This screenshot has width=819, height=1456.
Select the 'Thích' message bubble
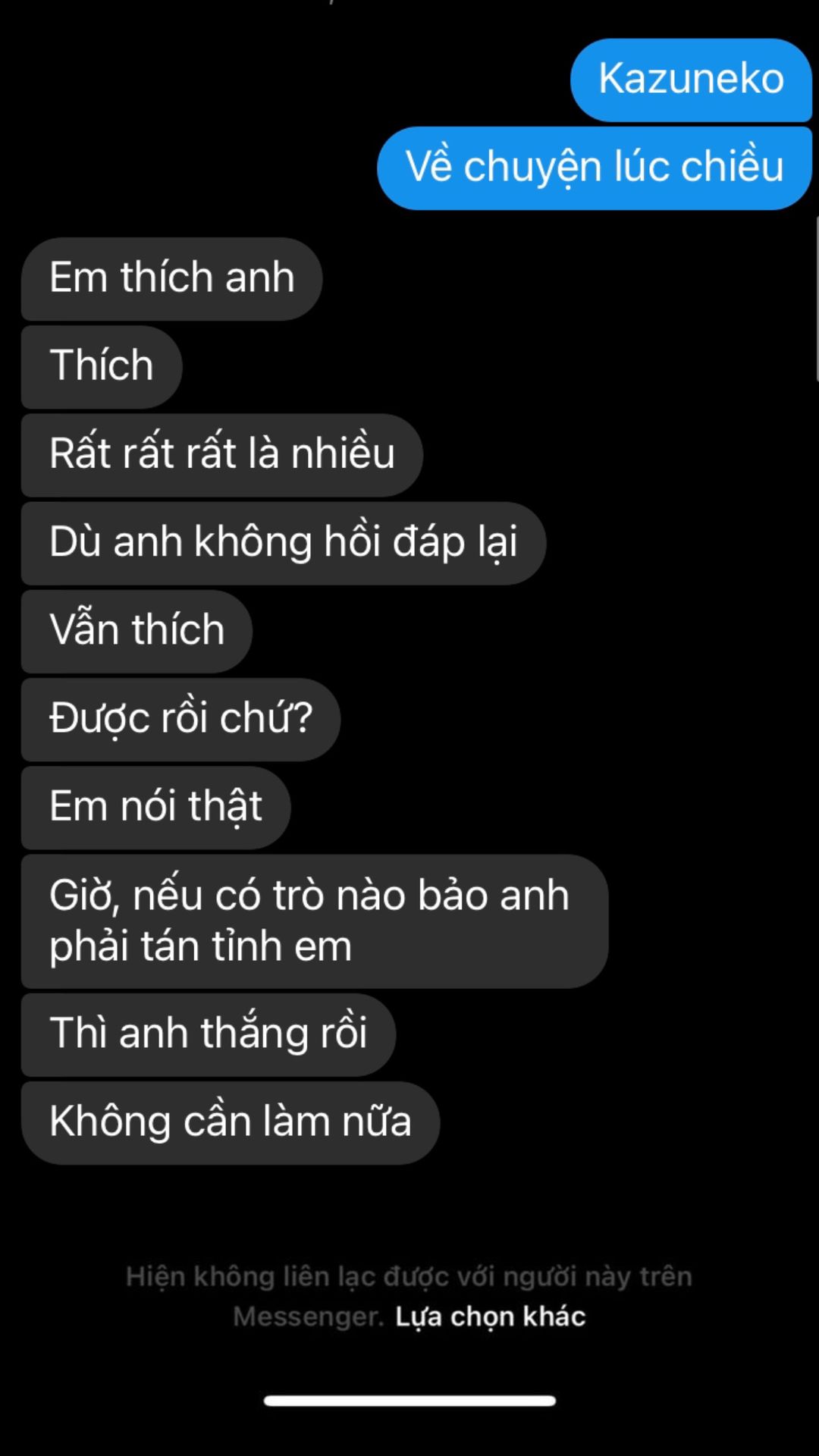point(102,366)
